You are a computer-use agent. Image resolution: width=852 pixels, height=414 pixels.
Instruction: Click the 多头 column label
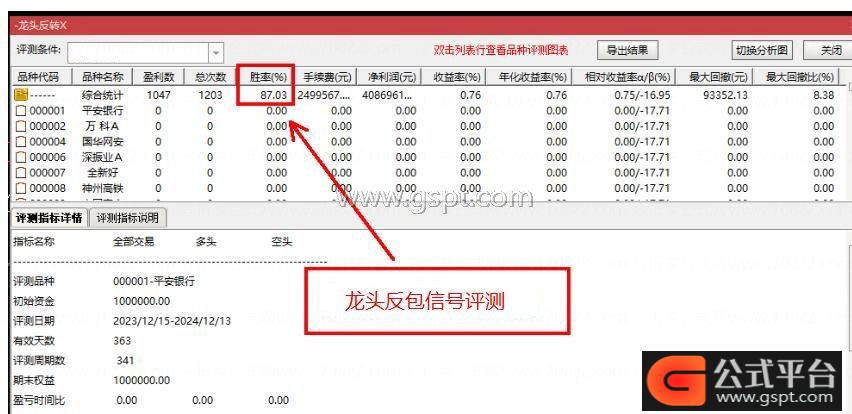[206, 242]
